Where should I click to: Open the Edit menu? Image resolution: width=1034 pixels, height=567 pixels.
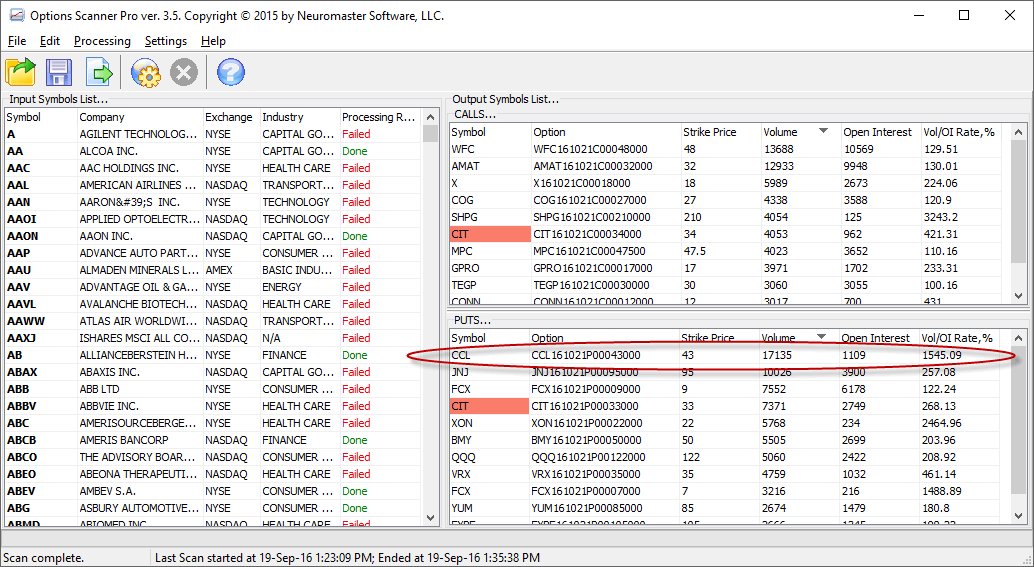[49, 41]
